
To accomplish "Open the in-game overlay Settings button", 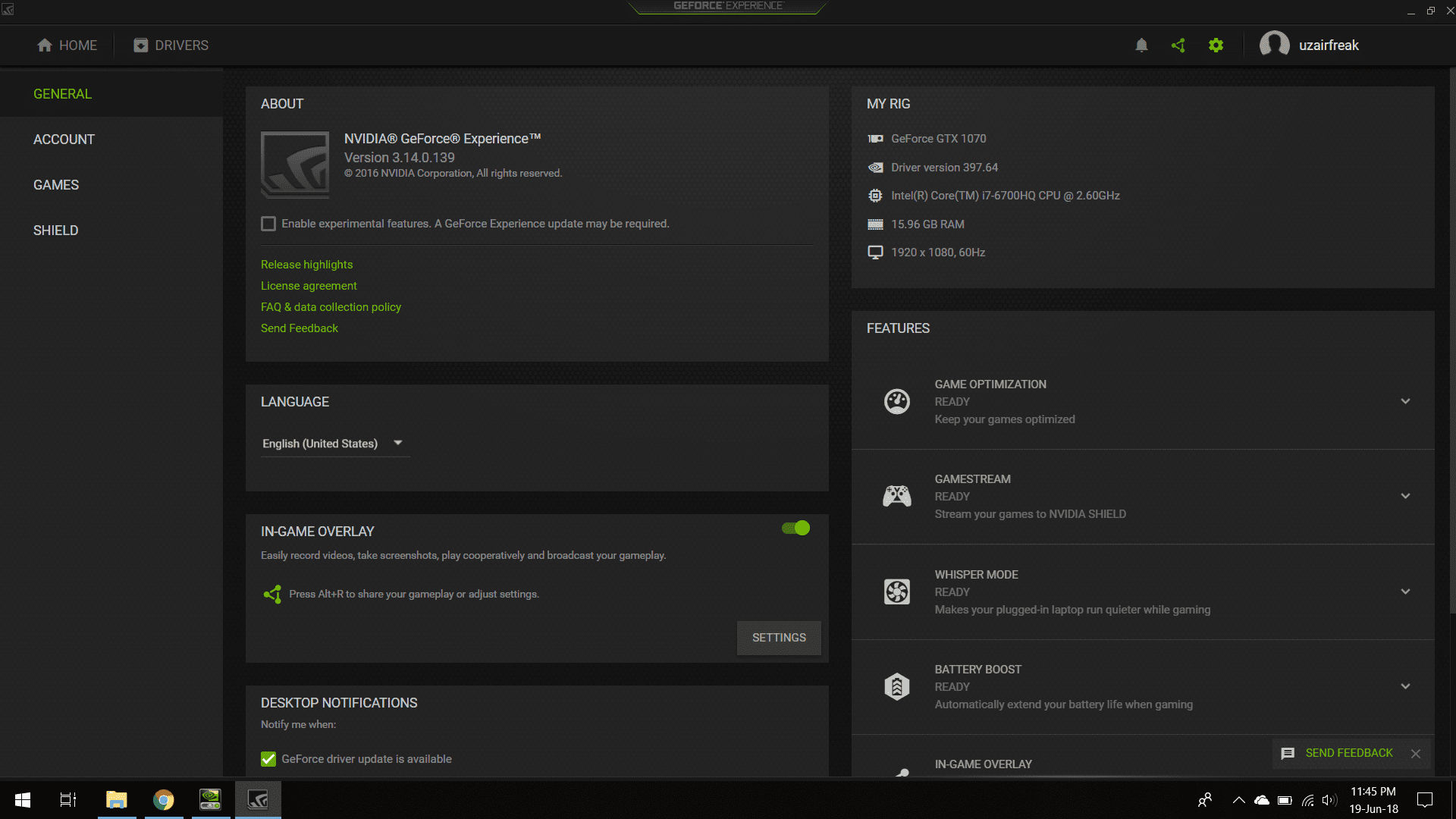I will tap(778, 638).
